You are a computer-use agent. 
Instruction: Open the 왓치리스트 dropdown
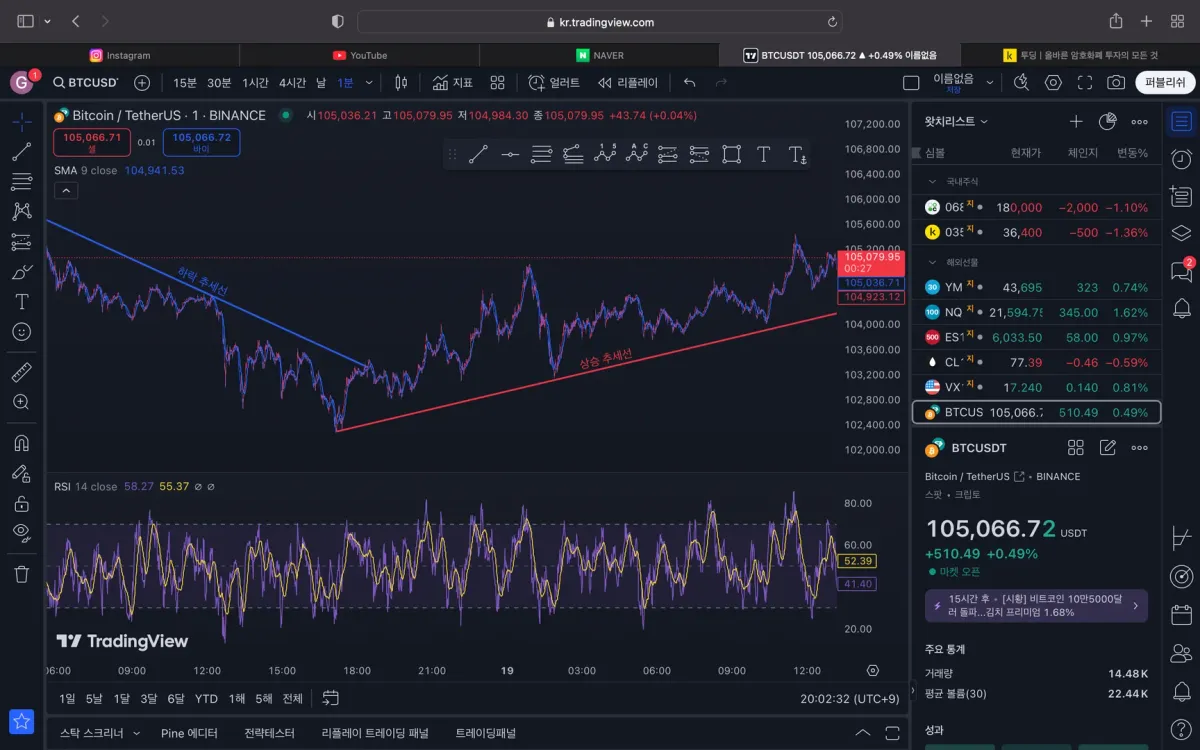coord(956,121)
